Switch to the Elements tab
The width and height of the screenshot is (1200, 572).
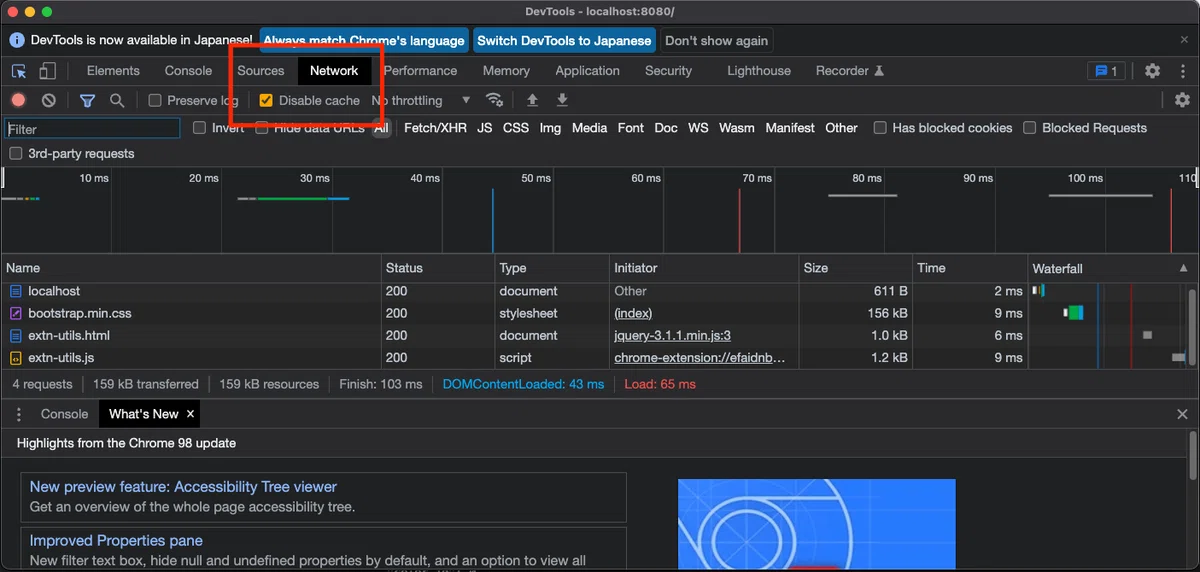click(113, 71)
